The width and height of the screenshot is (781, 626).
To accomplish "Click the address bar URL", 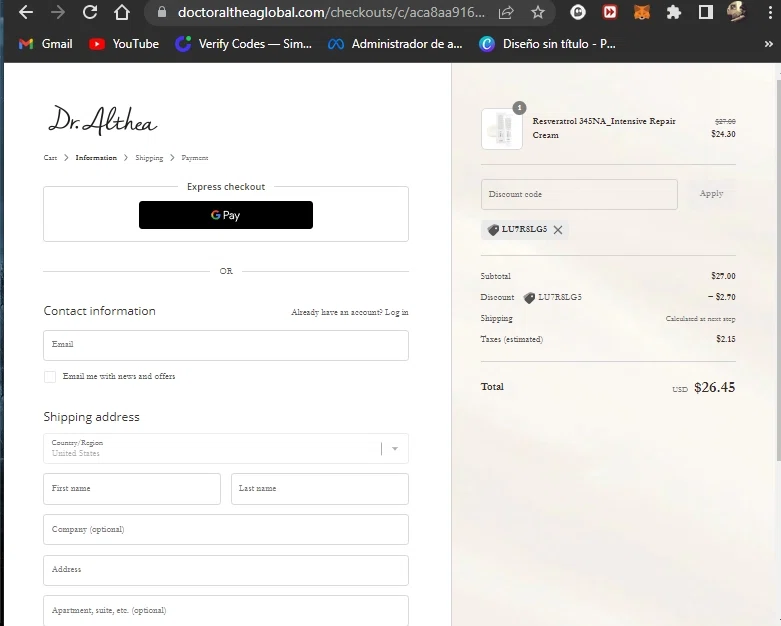I will point(331,12).
